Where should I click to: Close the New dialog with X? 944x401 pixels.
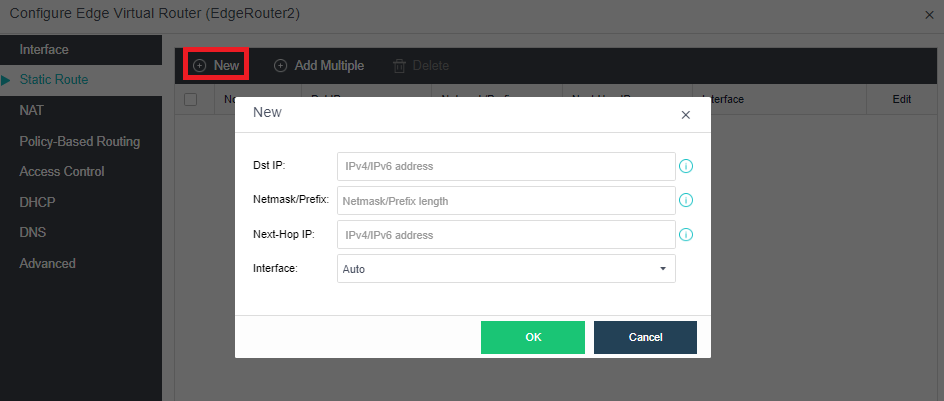point(685,115)
